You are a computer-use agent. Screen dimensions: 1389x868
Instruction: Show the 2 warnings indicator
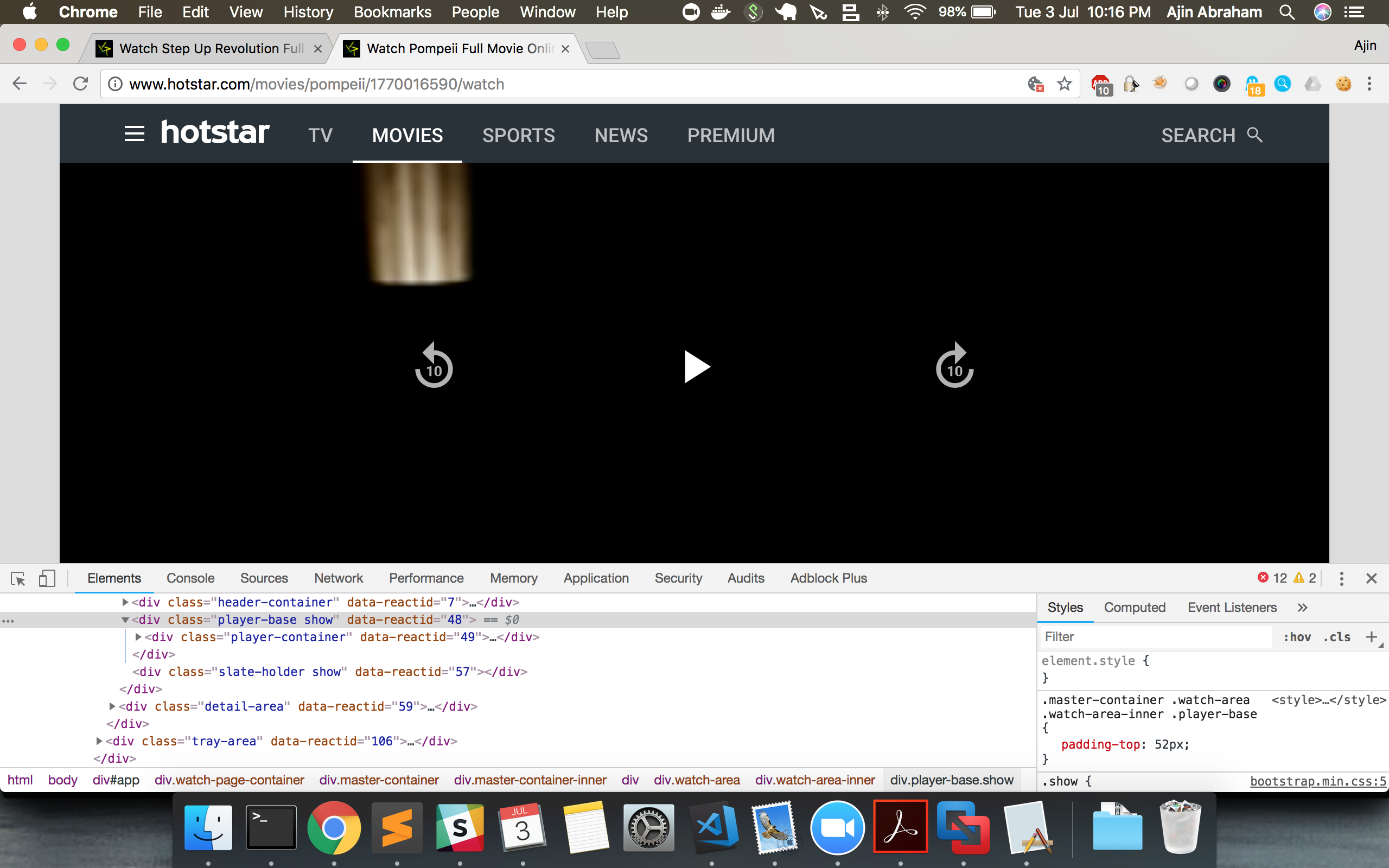tap(1304, 578)
